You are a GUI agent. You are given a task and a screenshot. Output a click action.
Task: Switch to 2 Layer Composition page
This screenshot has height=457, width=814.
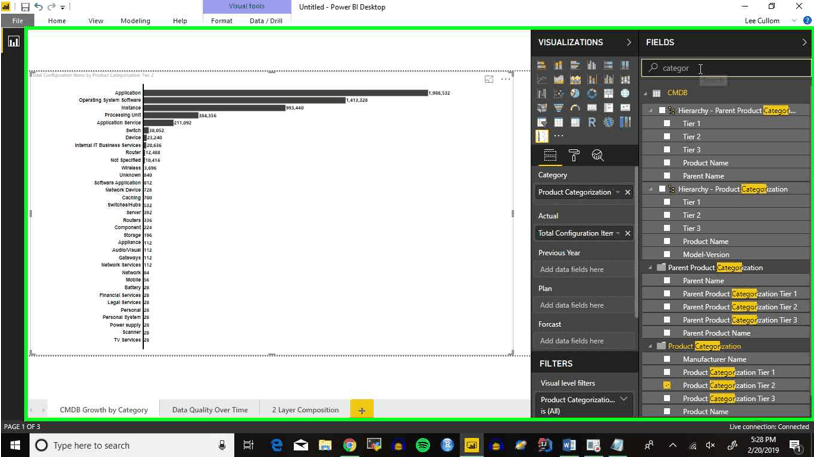pyautogui.click(x=305, y=410)
